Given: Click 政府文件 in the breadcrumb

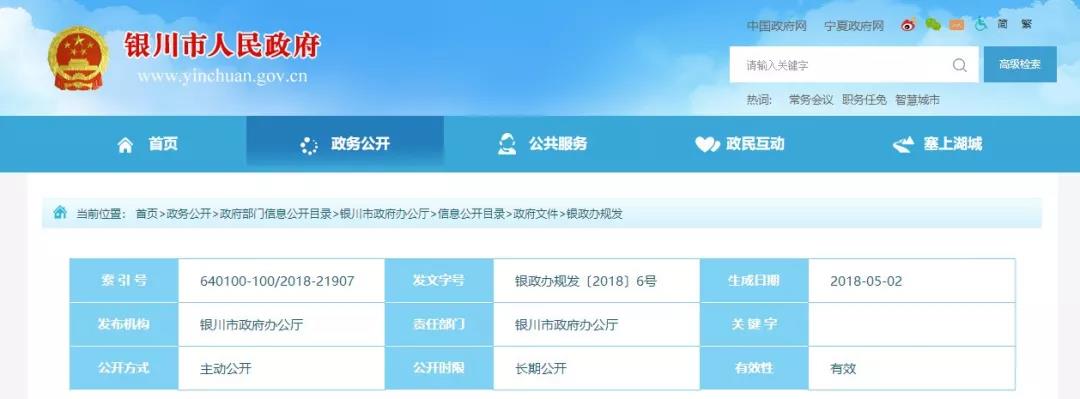Looking at the screenshot, I should point(536,214).
